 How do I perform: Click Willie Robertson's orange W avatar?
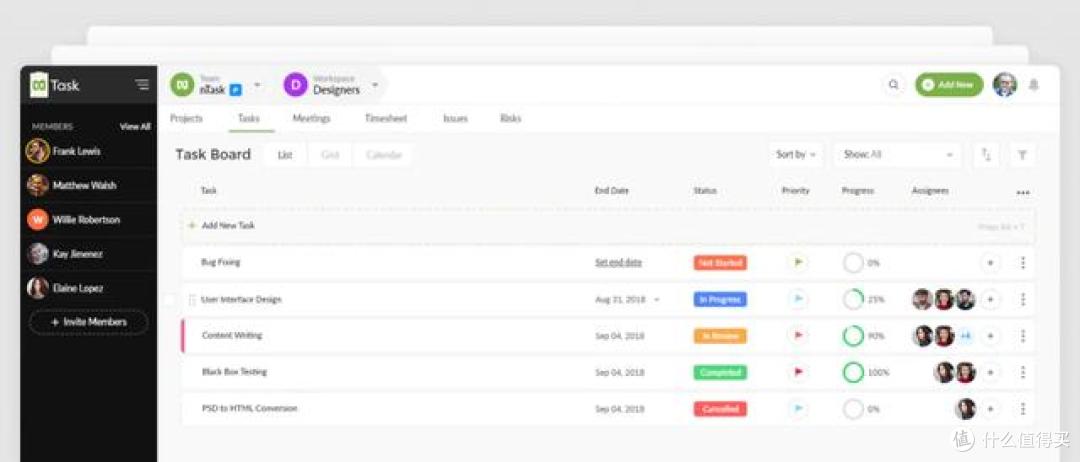(x=37, y=220)
